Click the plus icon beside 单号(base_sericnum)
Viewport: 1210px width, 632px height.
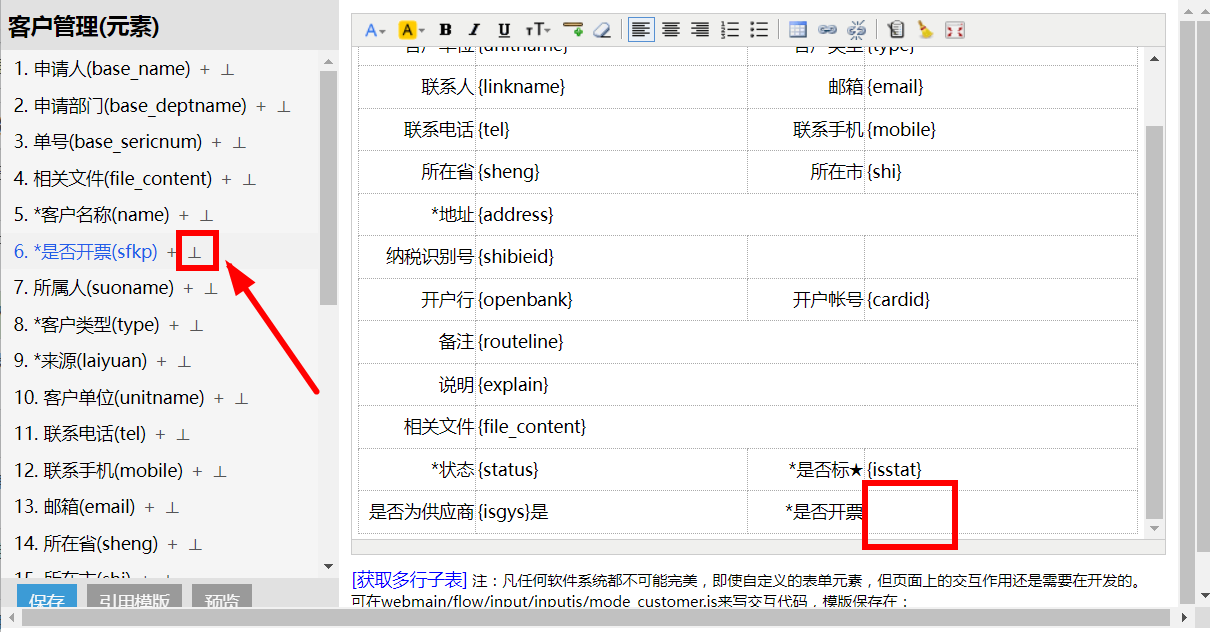point(217,143)
